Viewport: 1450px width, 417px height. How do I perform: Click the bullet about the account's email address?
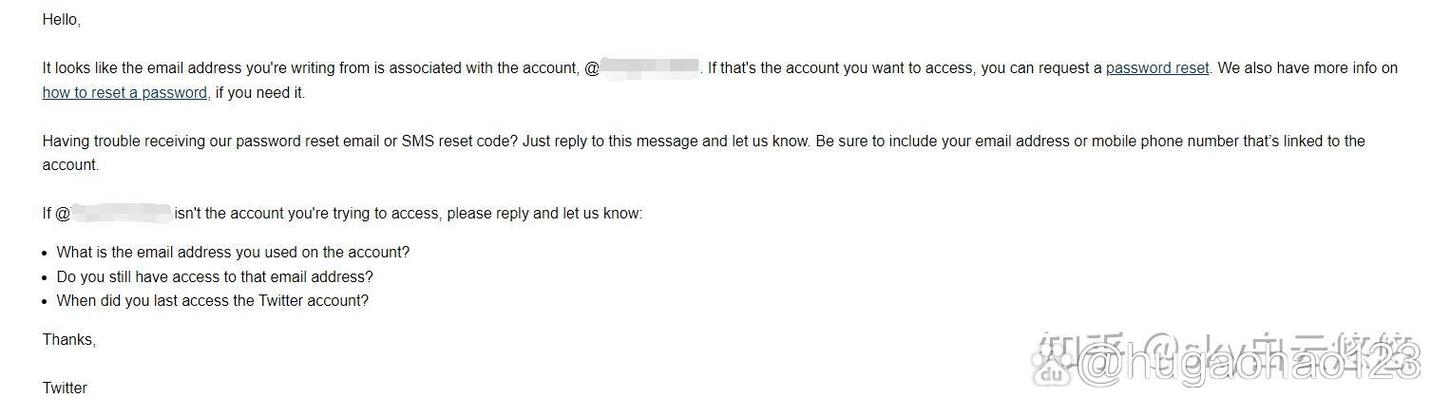tap(233, 252)
